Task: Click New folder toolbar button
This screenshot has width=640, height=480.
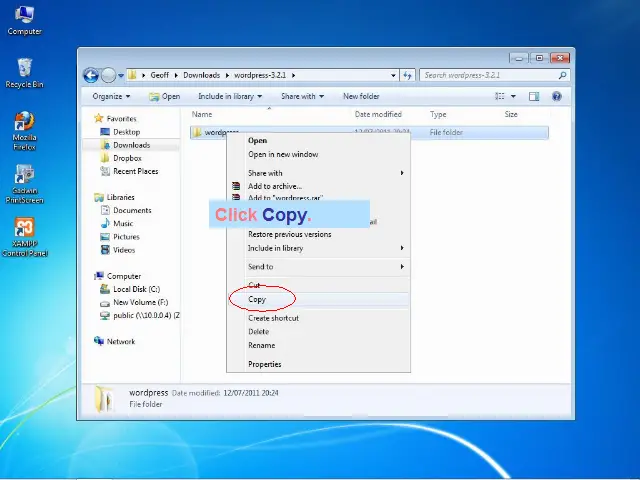Action: [x=361, y=96]
